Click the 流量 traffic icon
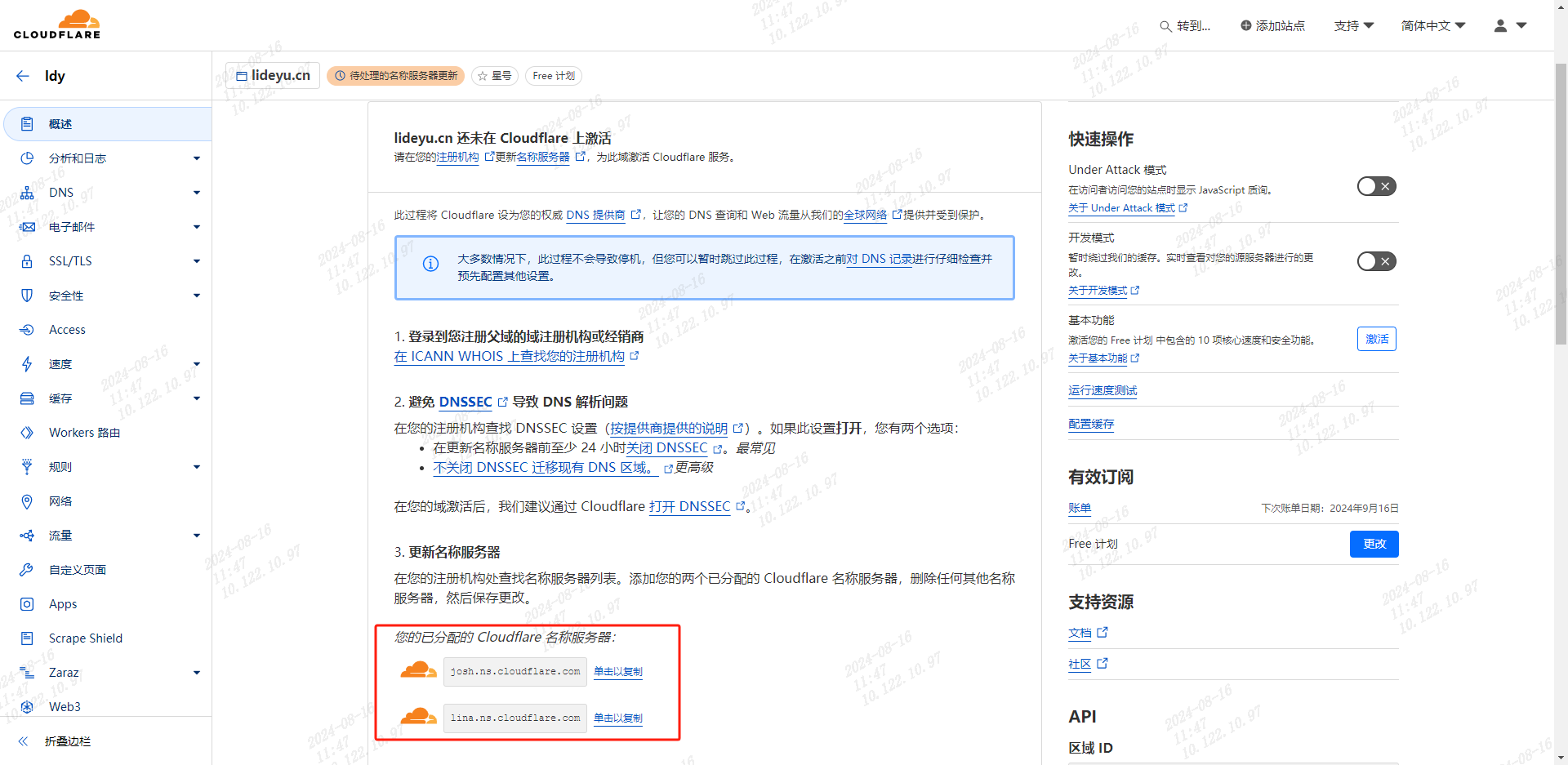This screenshot has height=765, width=1568. point(27,536)
